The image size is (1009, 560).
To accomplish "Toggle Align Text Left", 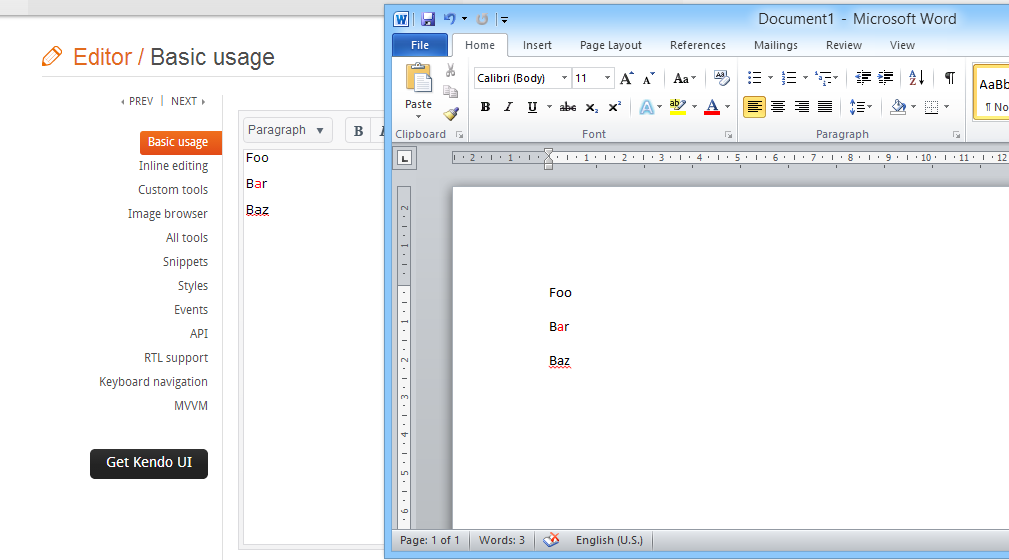I will [754, 107].
